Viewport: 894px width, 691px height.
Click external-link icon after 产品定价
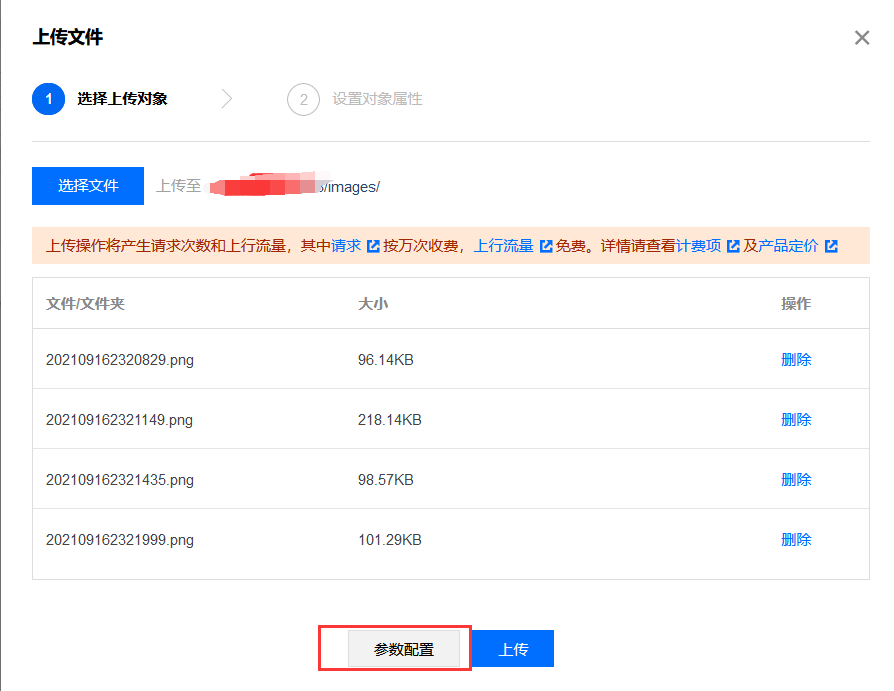[831, 246]
